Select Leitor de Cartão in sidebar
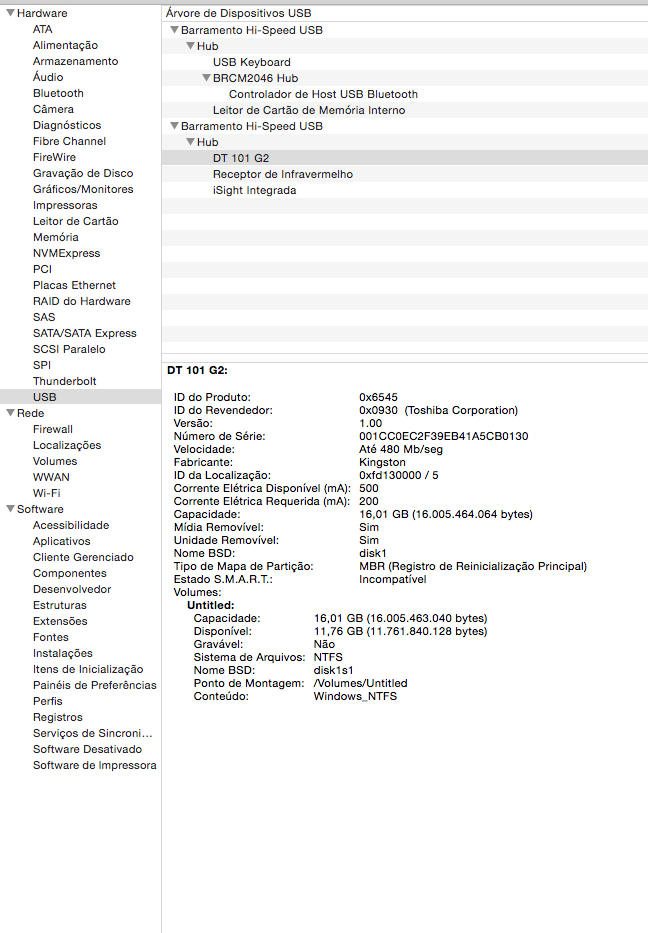 (x=75, y=221)
